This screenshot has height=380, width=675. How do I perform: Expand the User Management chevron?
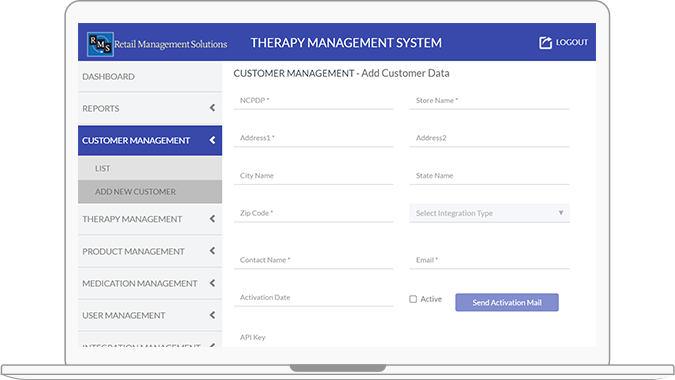point(212,315)
